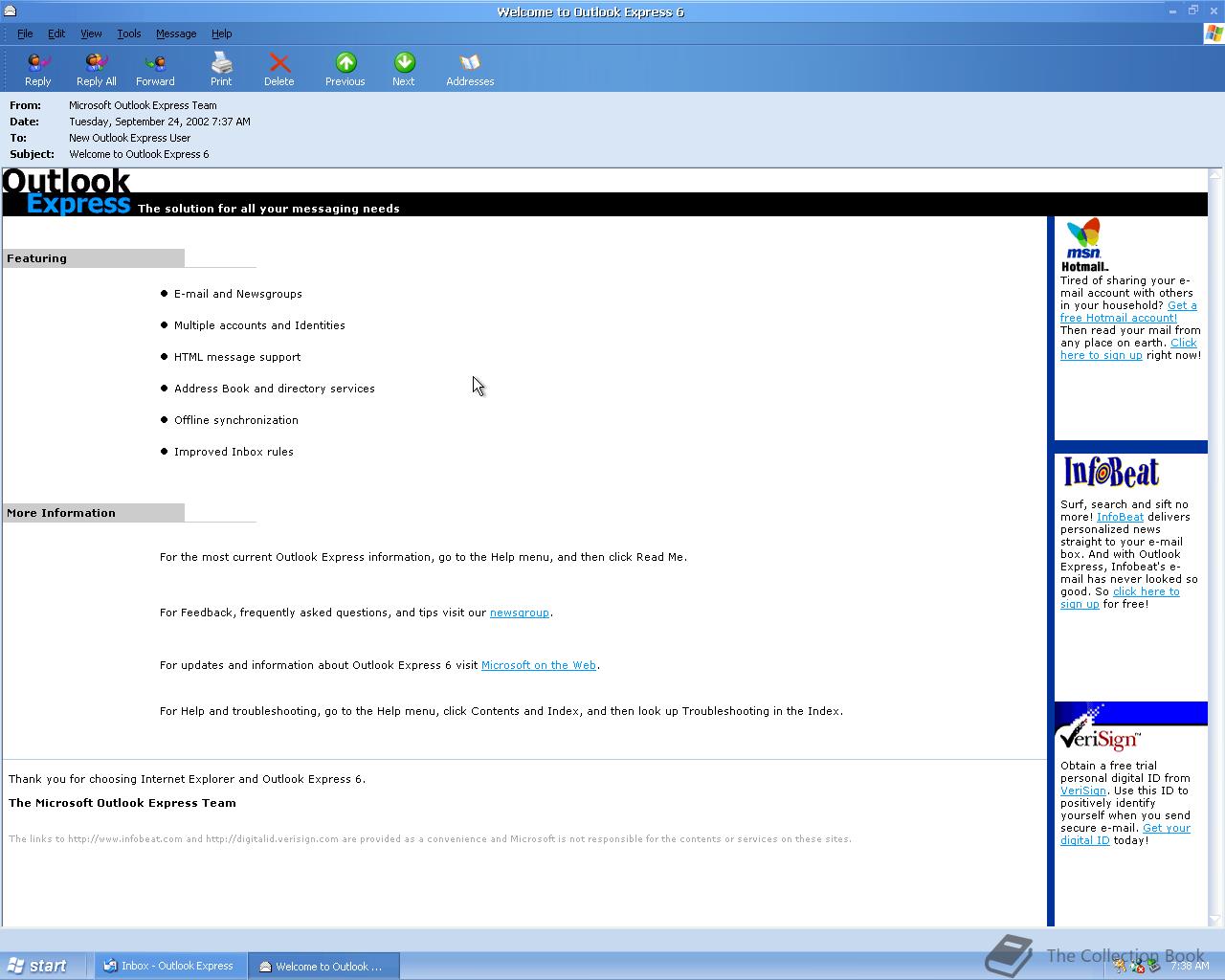1225x980 pixels.
Task: Click the VeriSign logo
Action: point(1099,730)
